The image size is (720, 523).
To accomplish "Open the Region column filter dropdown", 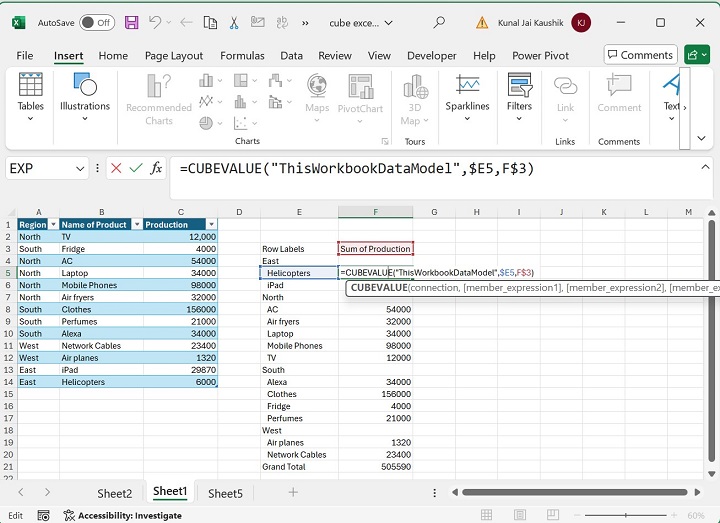I will (52, 225).
